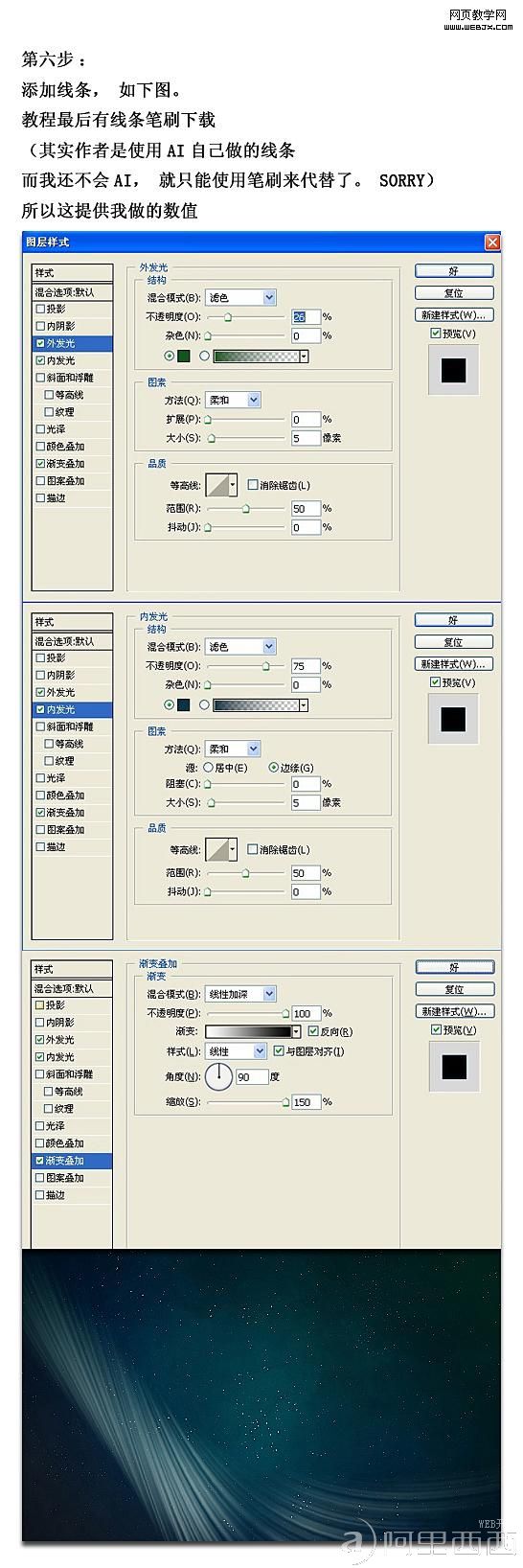
Task: Toggle 与图层对齐(I) checkbox in 渐变叠加 dialog
Action: tap(279, 1051)
